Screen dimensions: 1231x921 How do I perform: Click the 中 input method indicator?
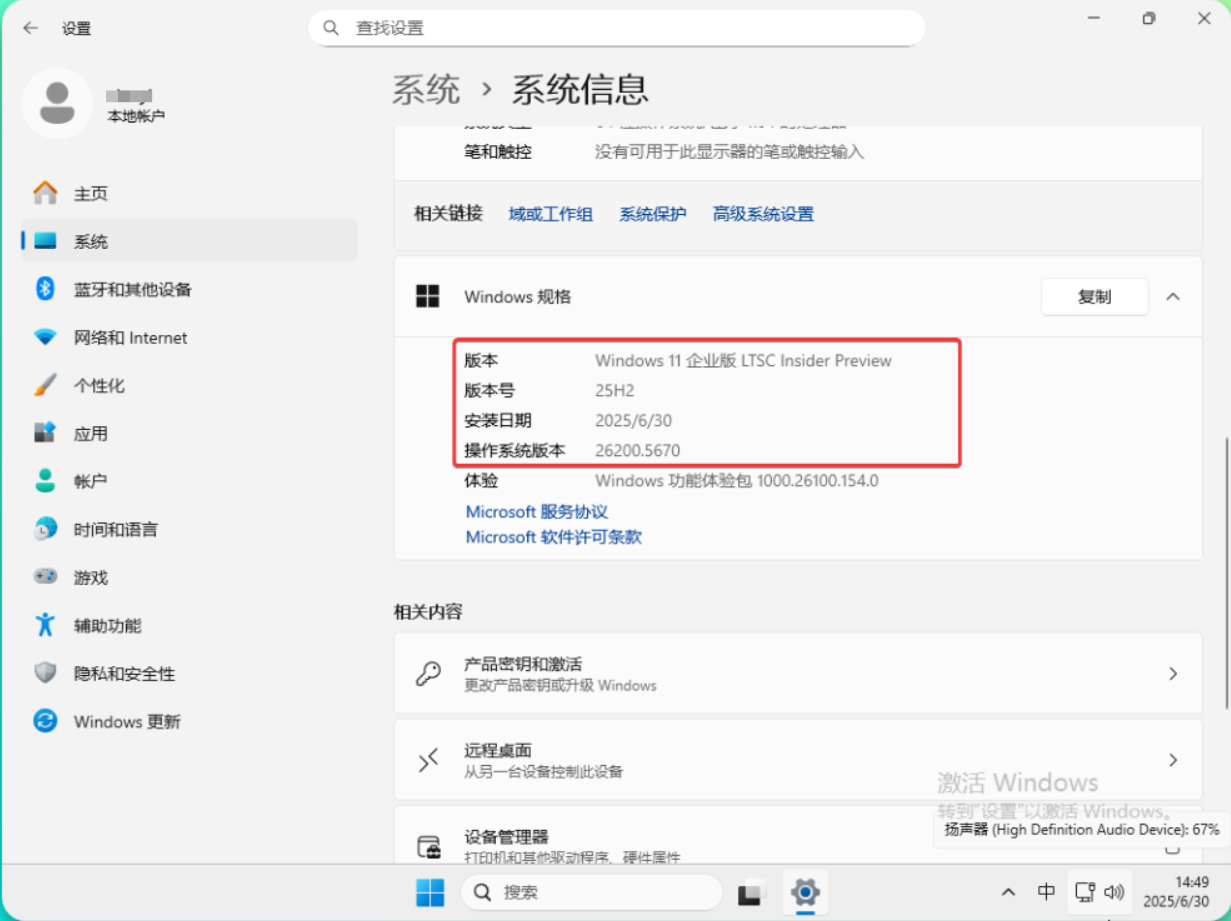(1046, 892)
